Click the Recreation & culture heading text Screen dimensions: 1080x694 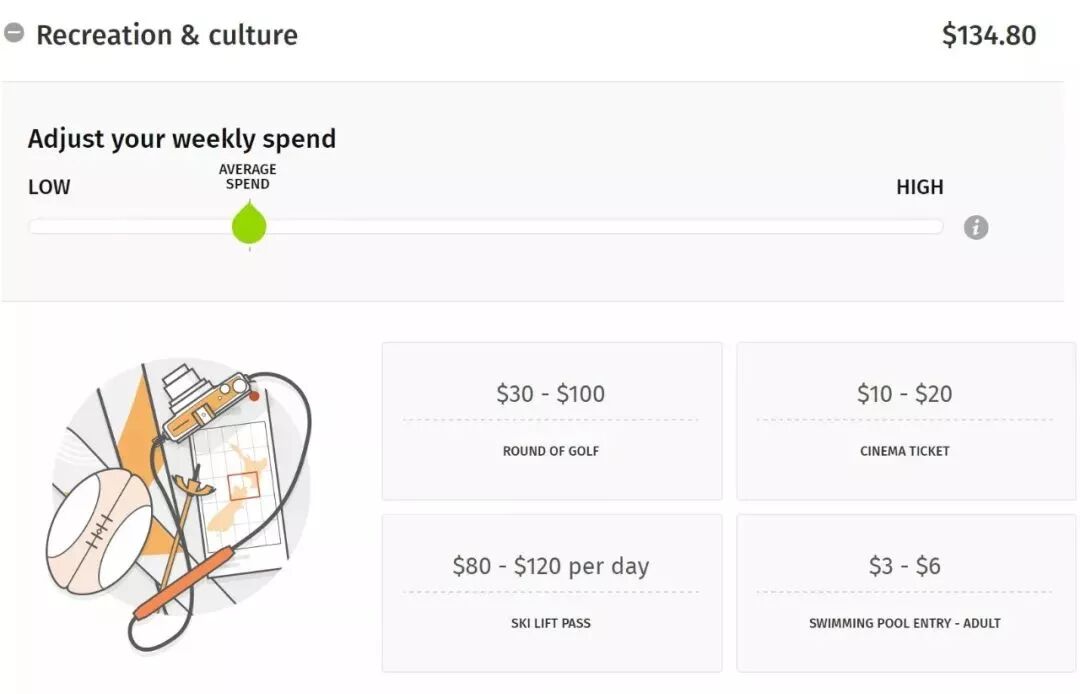(167, 35)
